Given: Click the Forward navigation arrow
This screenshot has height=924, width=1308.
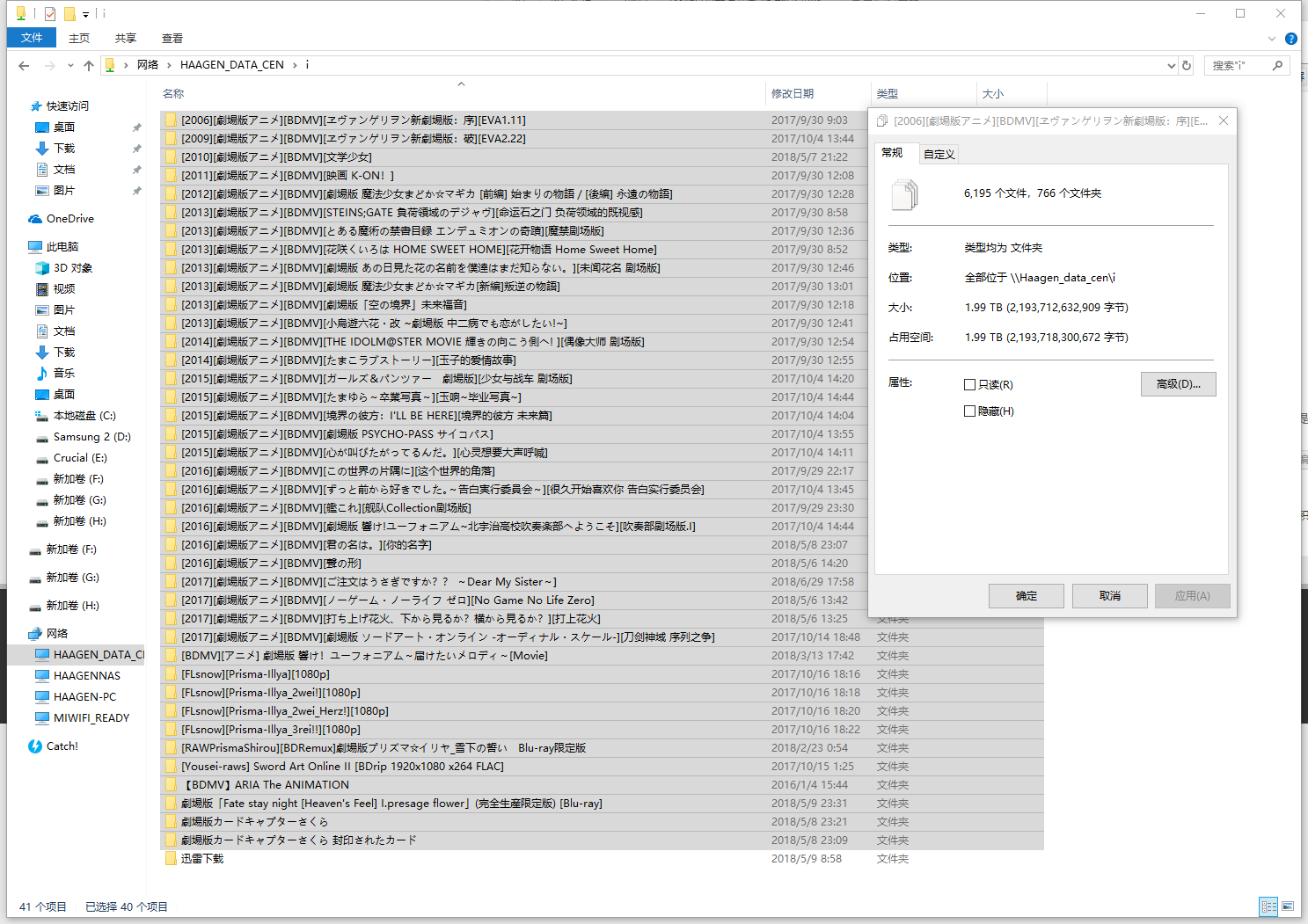Looking at the screenshot, I should (50, 65).
